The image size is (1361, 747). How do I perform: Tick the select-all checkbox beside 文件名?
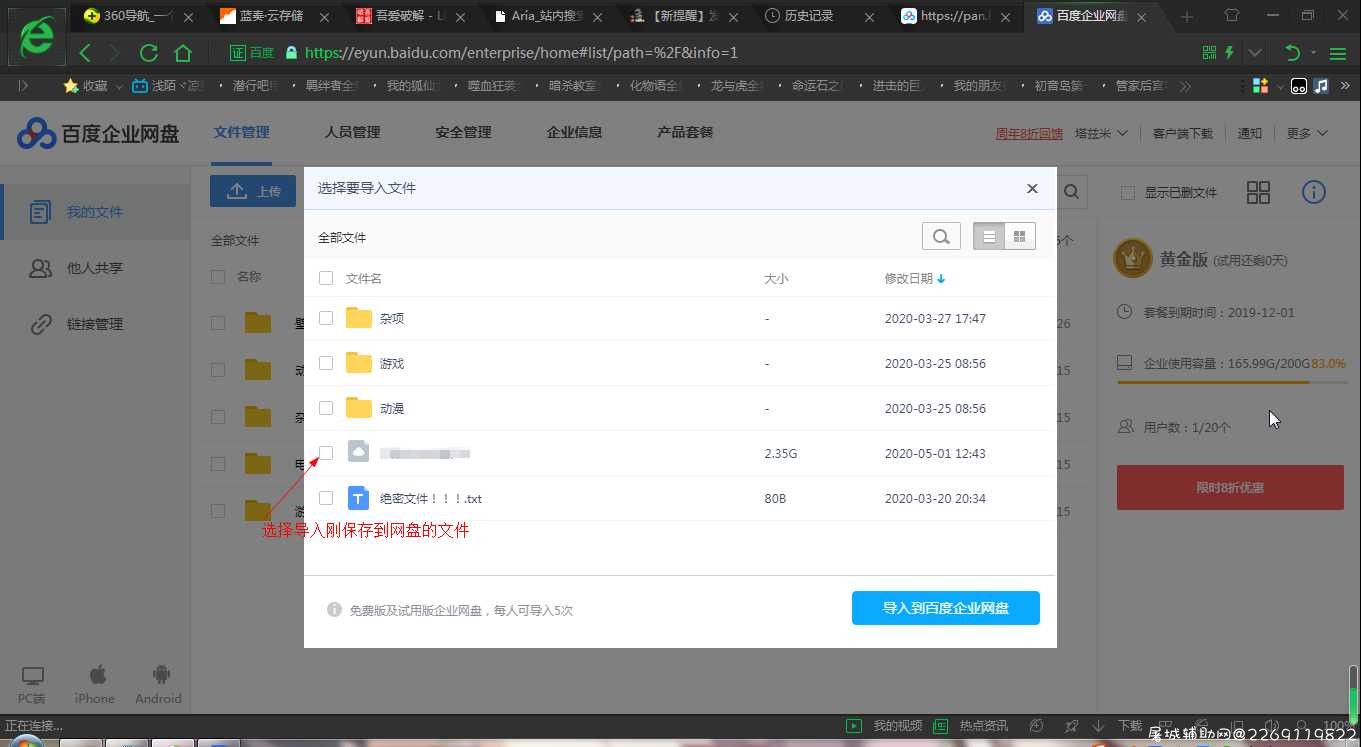(x=326, y=278)
